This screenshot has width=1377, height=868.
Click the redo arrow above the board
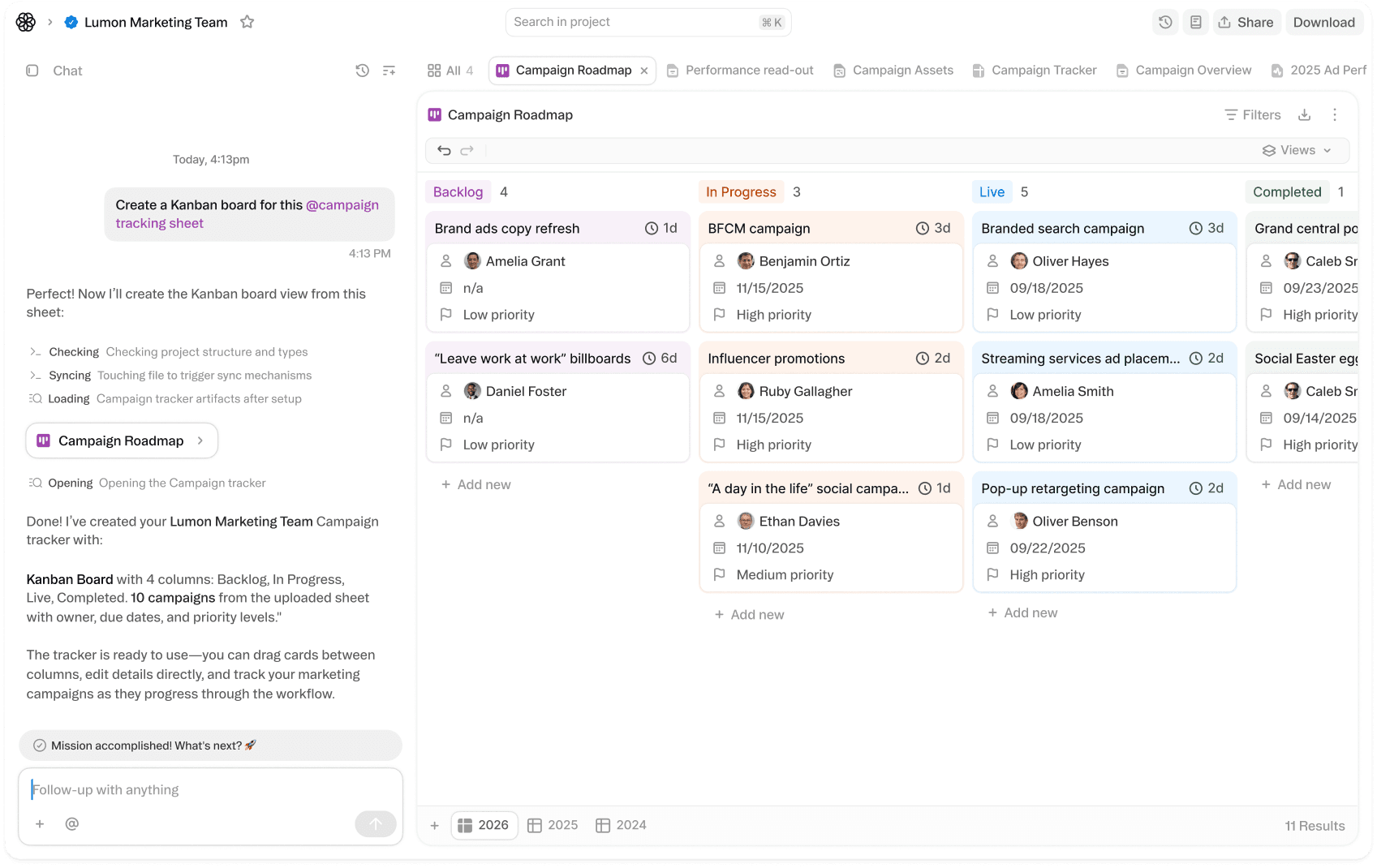[467, 150]
